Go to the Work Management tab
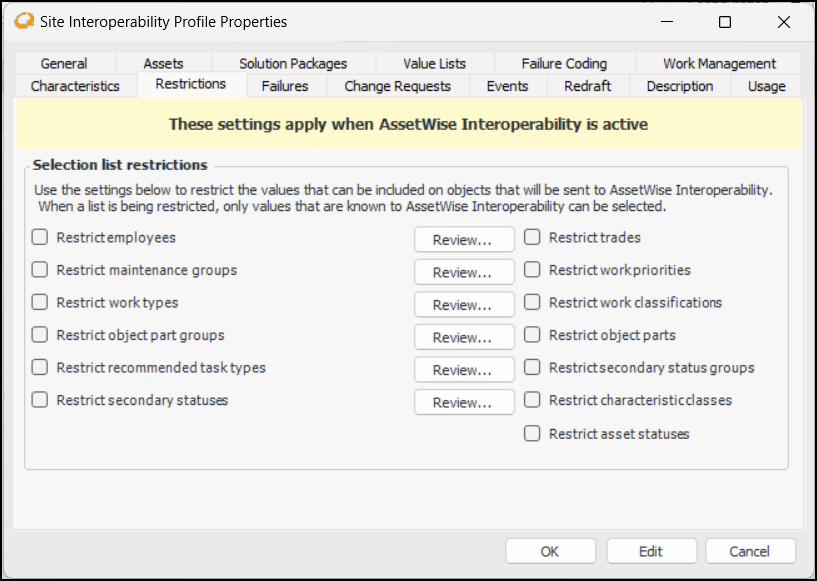 coord(719,64)
